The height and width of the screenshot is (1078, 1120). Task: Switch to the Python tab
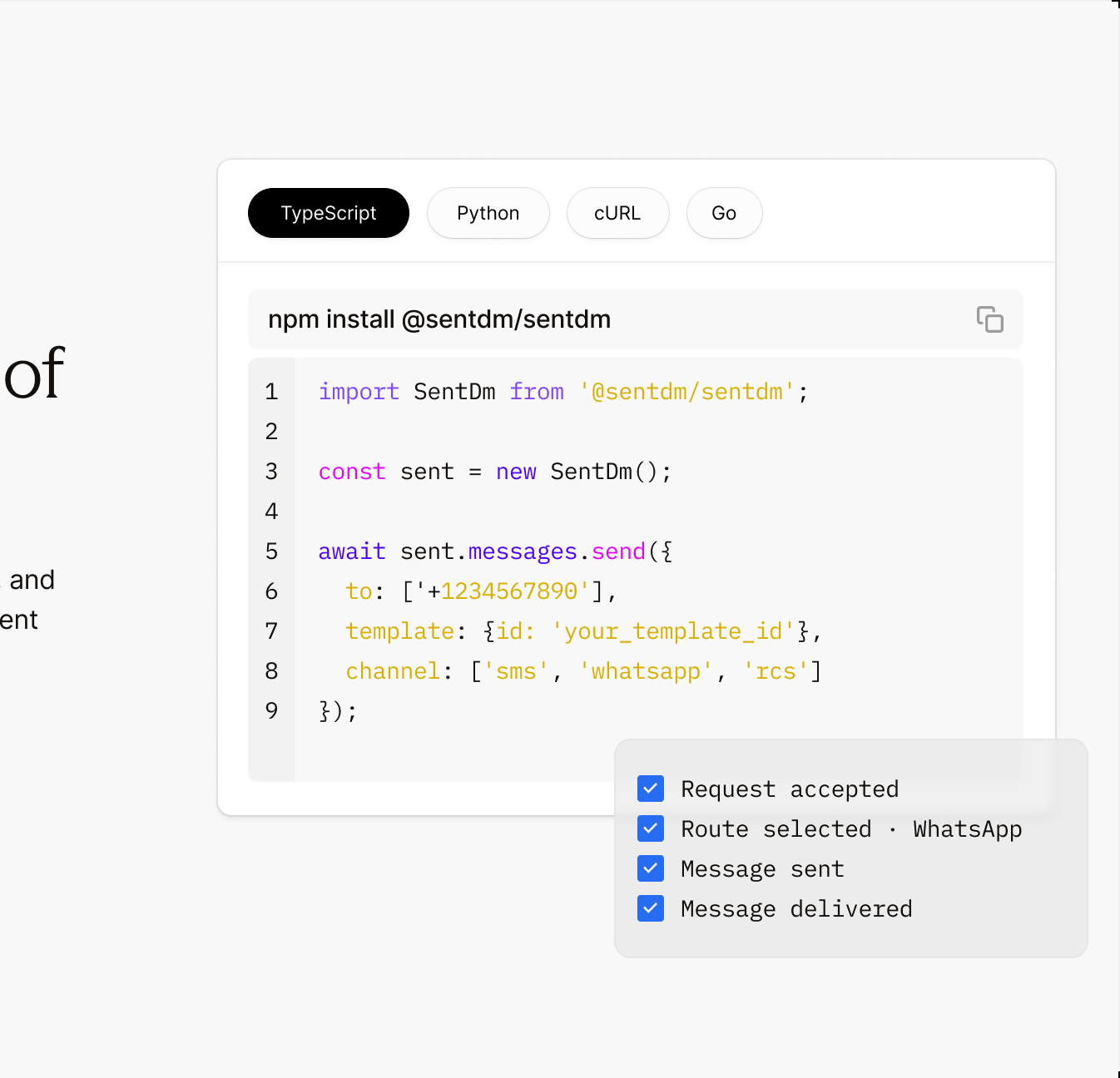(x=488, y=213)
